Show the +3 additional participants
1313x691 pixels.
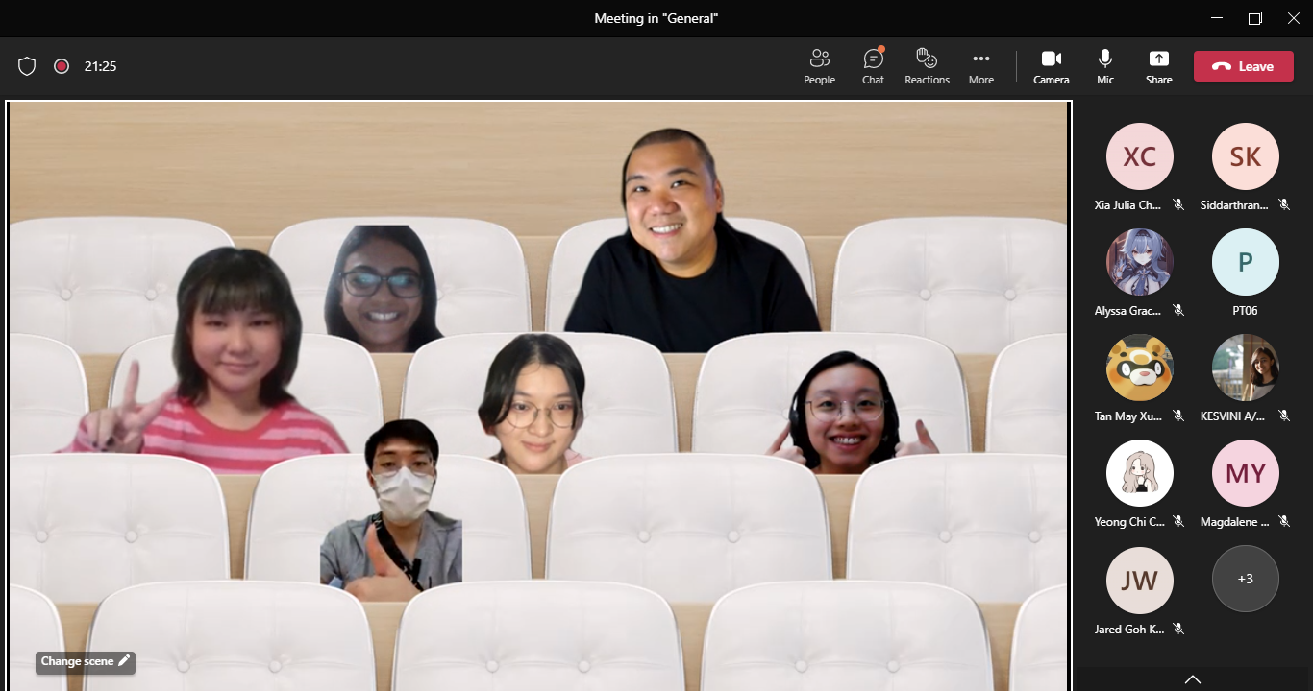coord(1245,579)
